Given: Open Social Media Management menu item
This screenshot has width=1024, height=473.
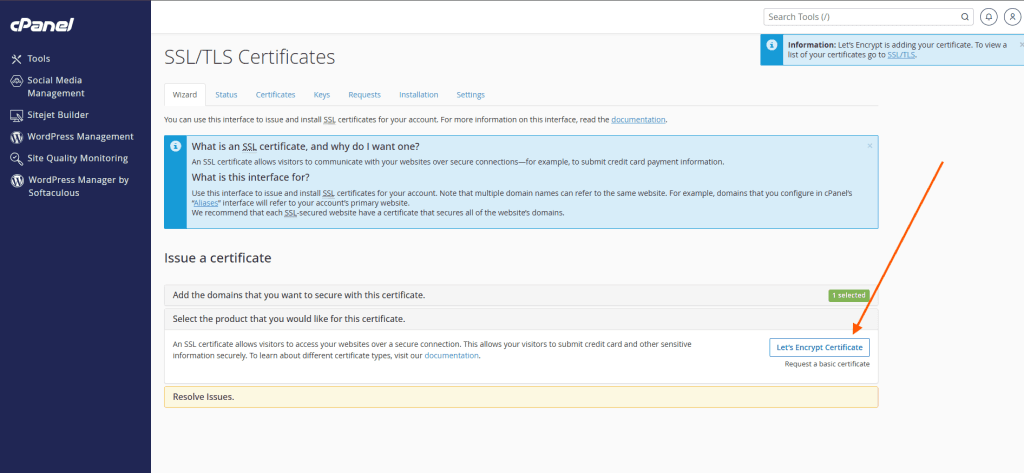Looking at the screenshot, I should [x=56, y=87].
